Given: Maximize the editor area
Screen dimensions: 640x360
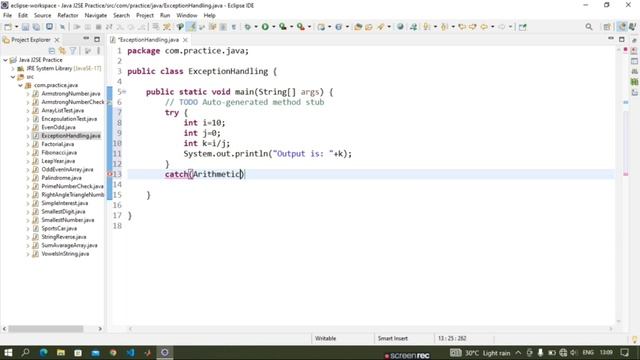Looking at the screenshot, I should point(622,40).
